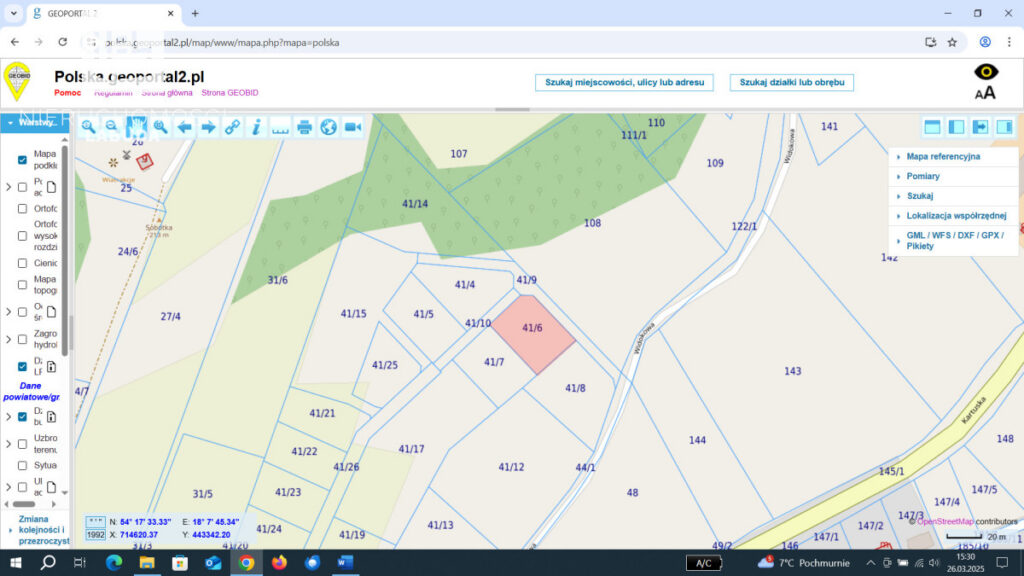Open Lokalizacja współrzędnej menu item
The width and height of the screenshot is (1024, 576).
click(x=955, y=215)
